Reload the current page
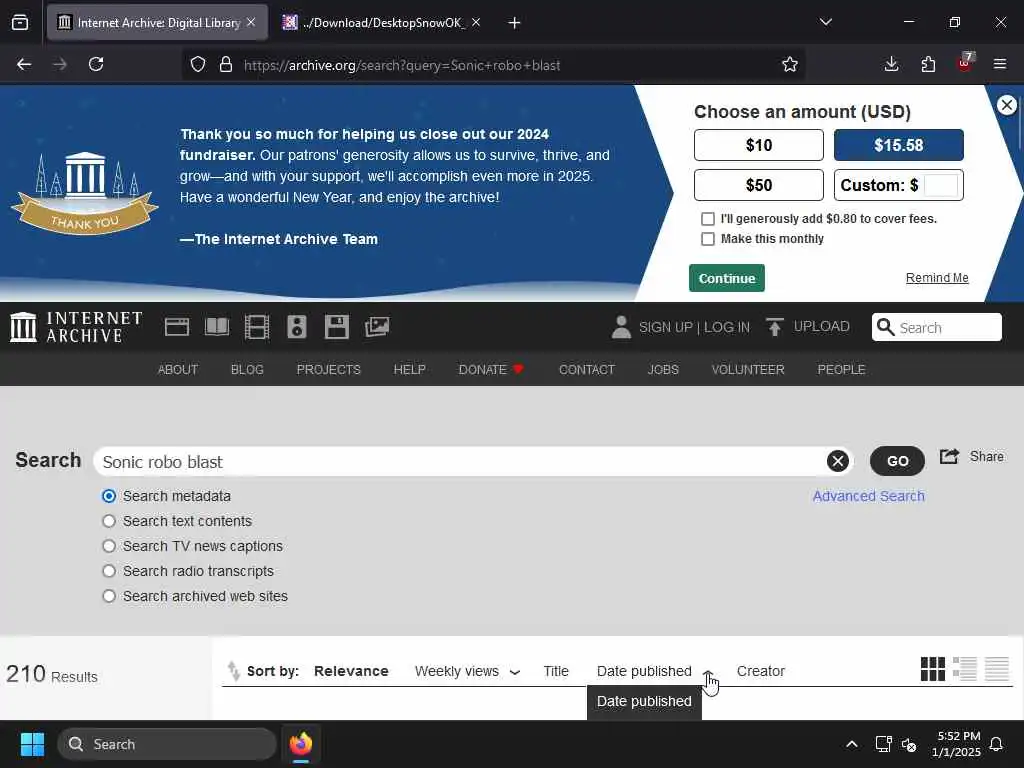The image size is (1024, 768). (96, 64)
